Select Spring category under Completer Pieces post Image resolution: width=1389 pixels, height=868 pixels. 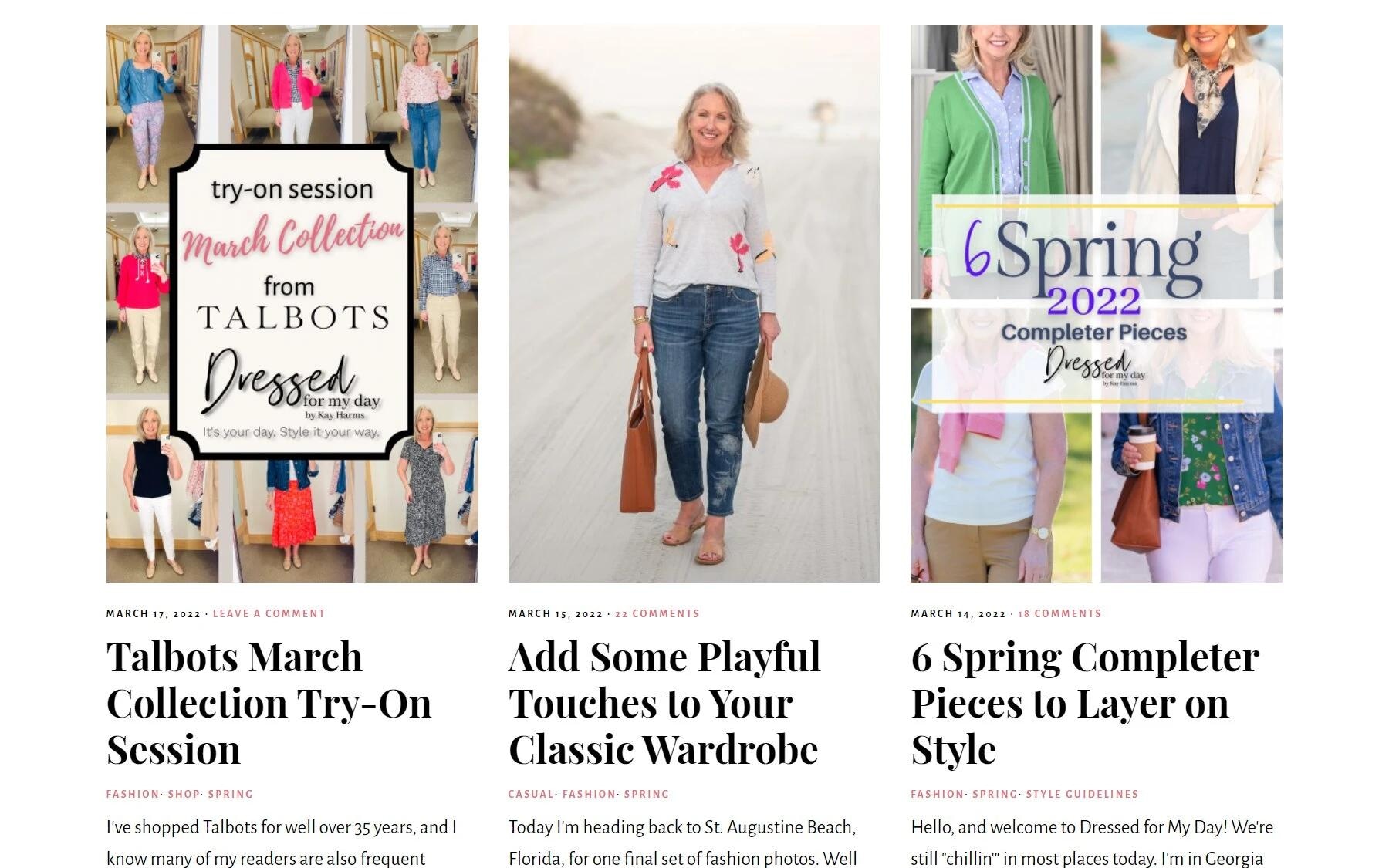(995, 794)
